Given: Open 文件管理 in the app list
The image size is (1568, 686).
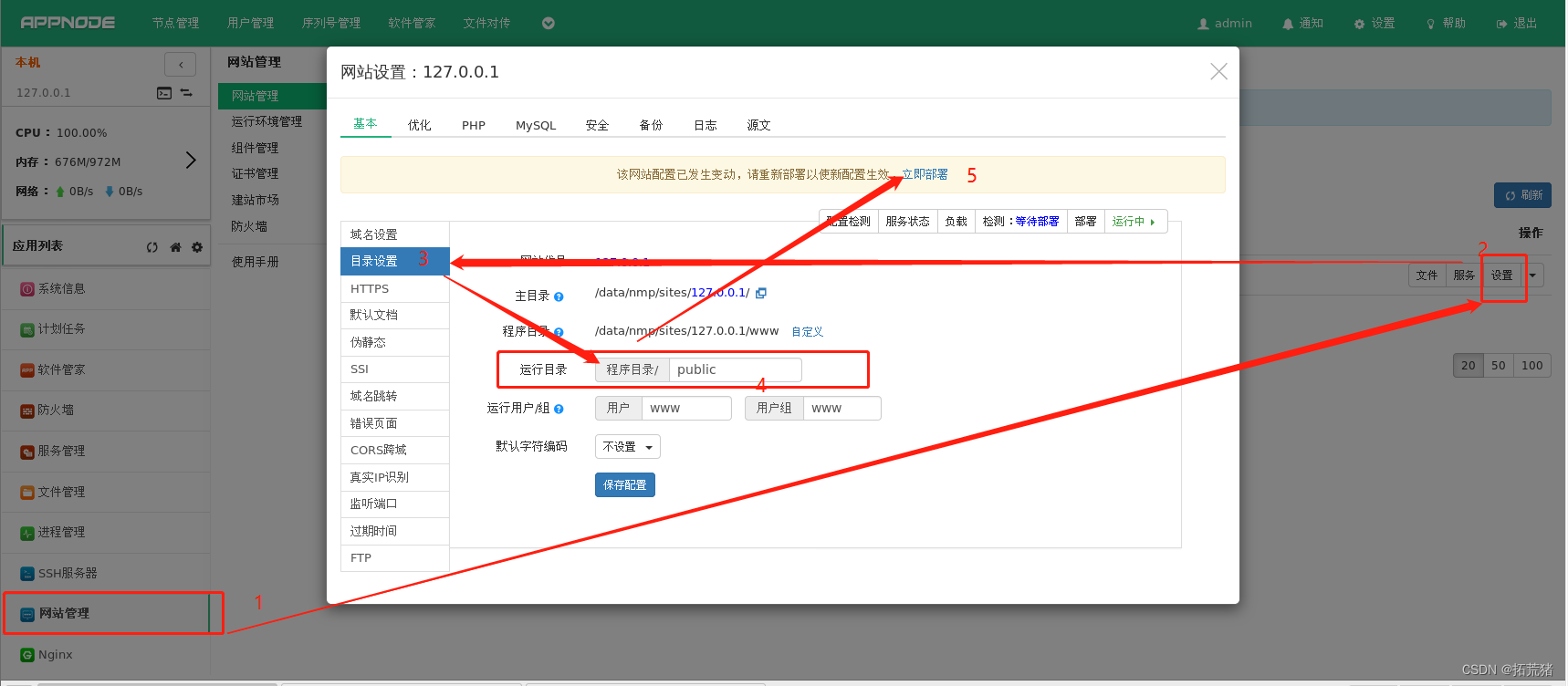Looking at the screenshot, I should click(x=106, y=492).
